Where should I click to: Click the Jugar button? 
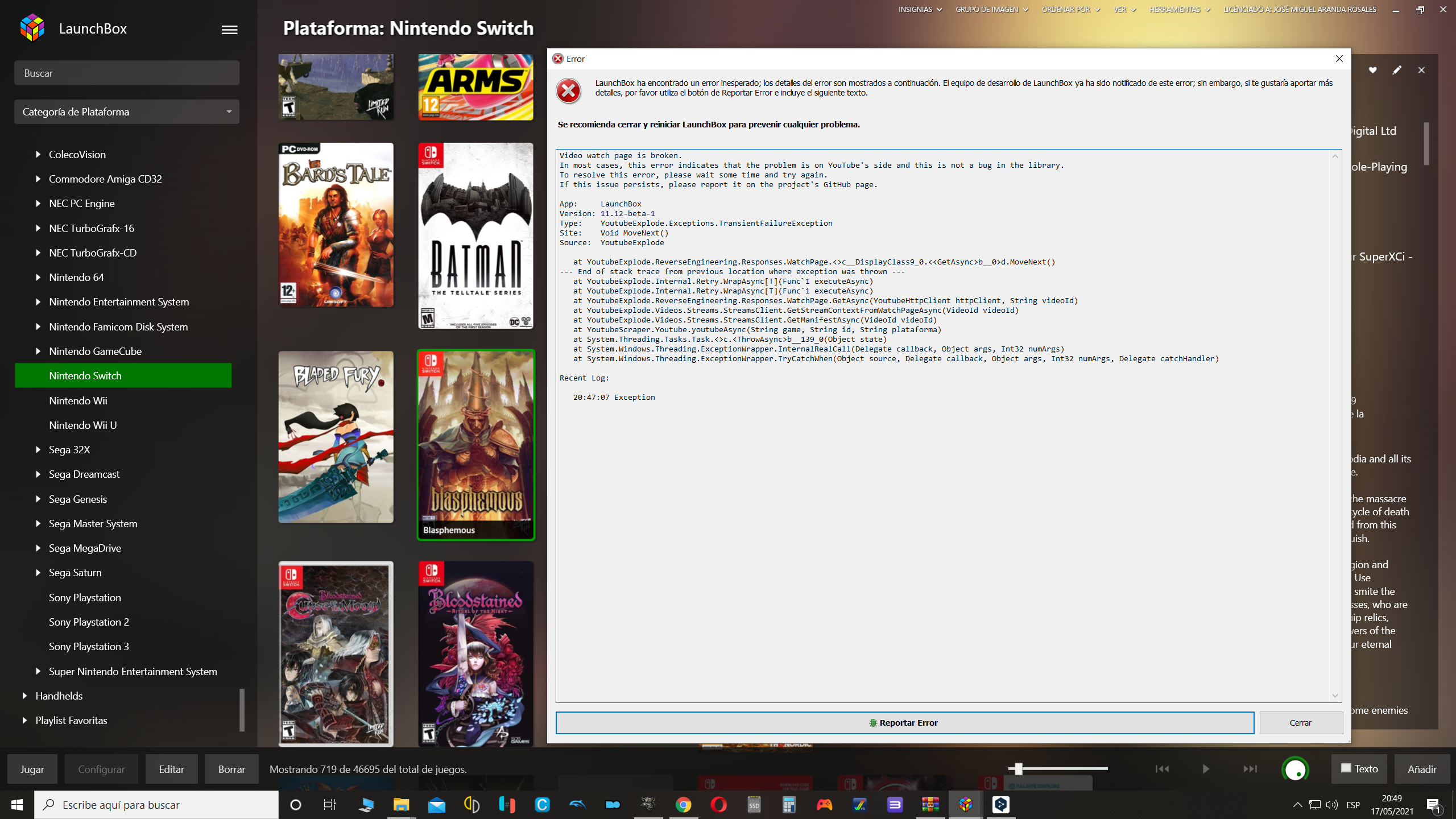tap(32, 769)
